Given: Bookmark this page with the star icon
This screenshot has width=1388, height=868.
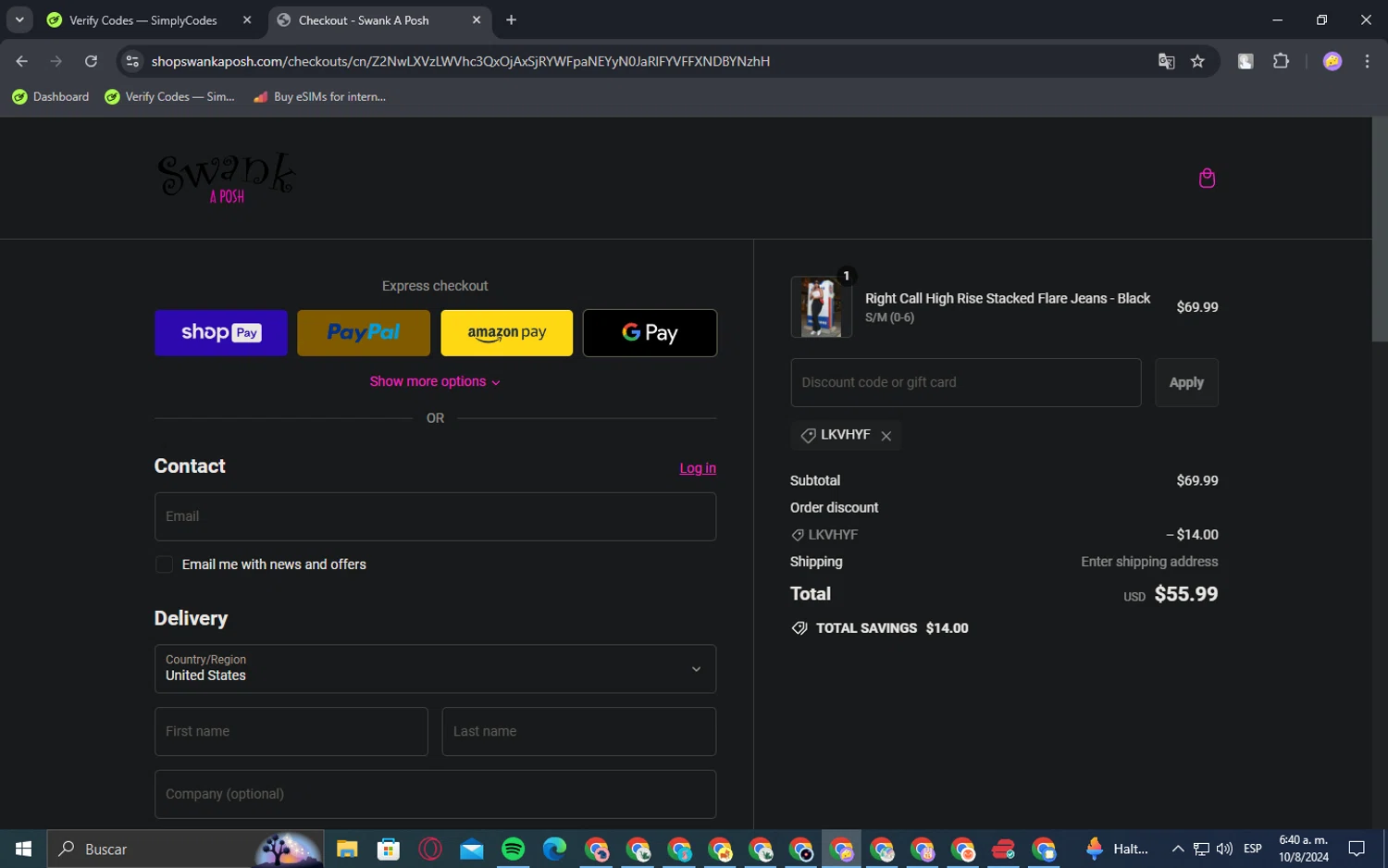Looking at the screenshot, I should click(x=1197, y=61).
